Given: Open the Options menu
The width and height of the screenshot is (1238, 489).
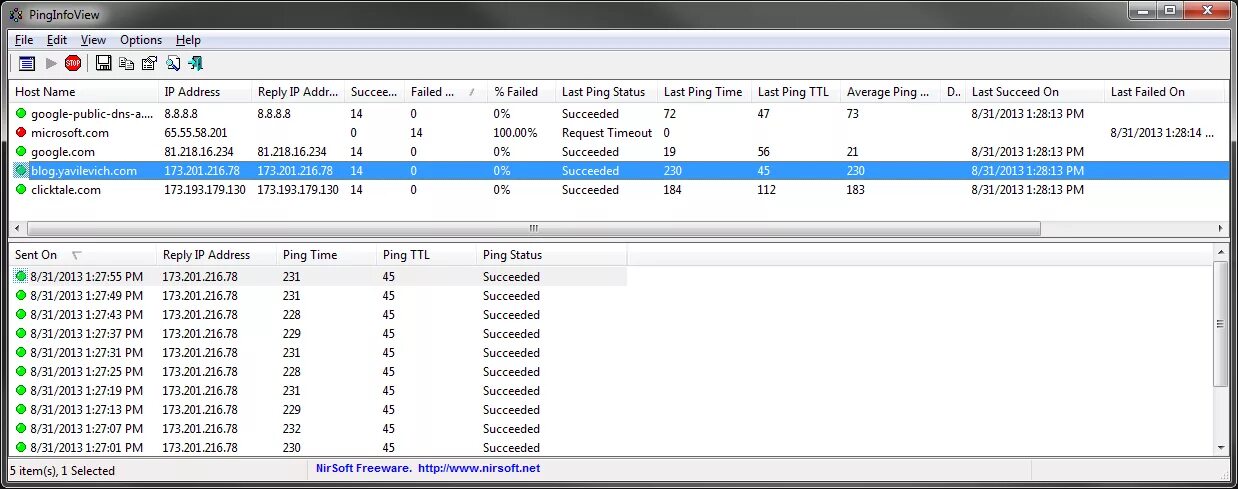Looking at the screenshot, I should click(x=141, y=40).
